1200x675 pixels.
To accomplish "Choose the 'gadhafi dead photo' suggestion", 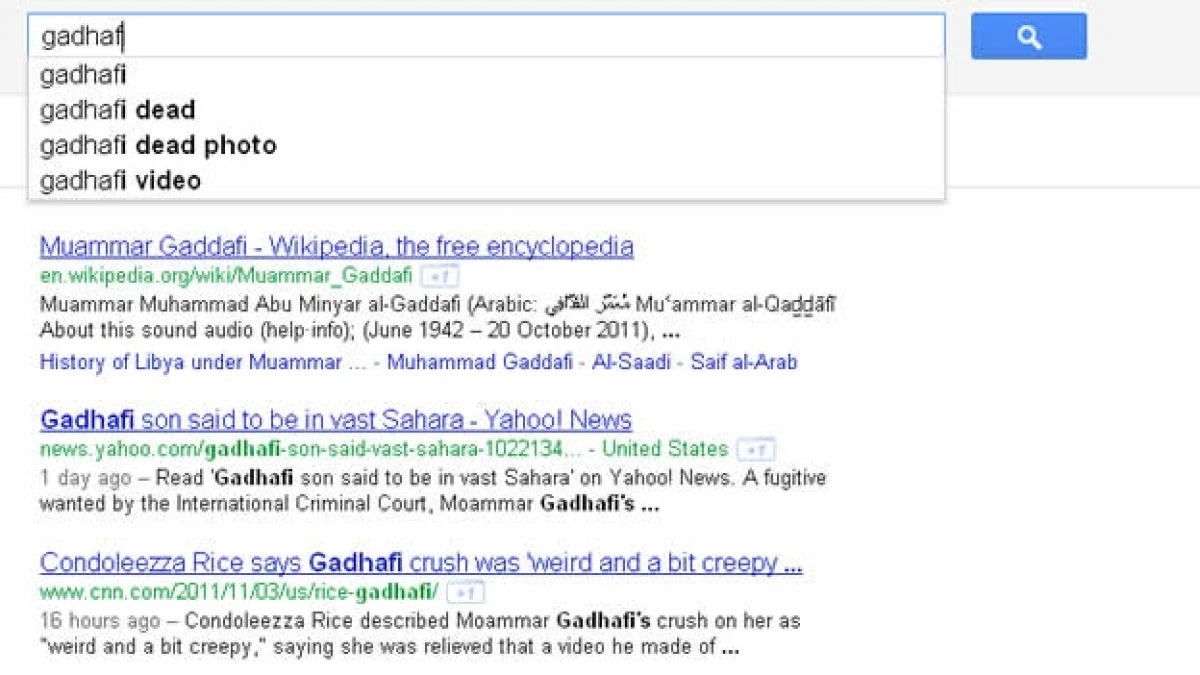I will pos(486,145).
